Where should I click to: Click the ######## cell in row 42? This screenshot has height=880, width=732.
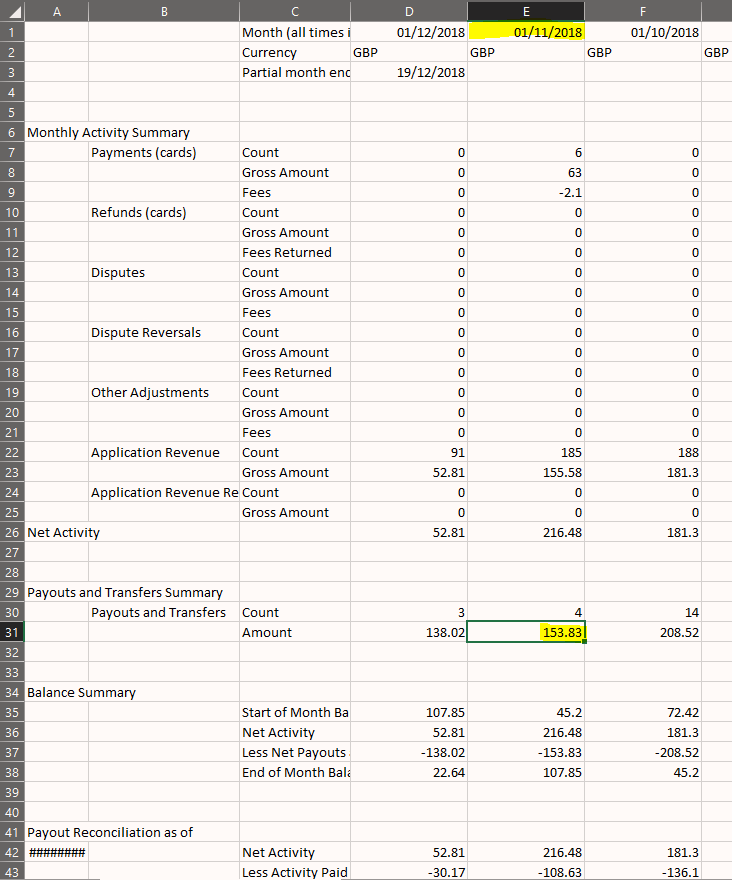[57, 852]
